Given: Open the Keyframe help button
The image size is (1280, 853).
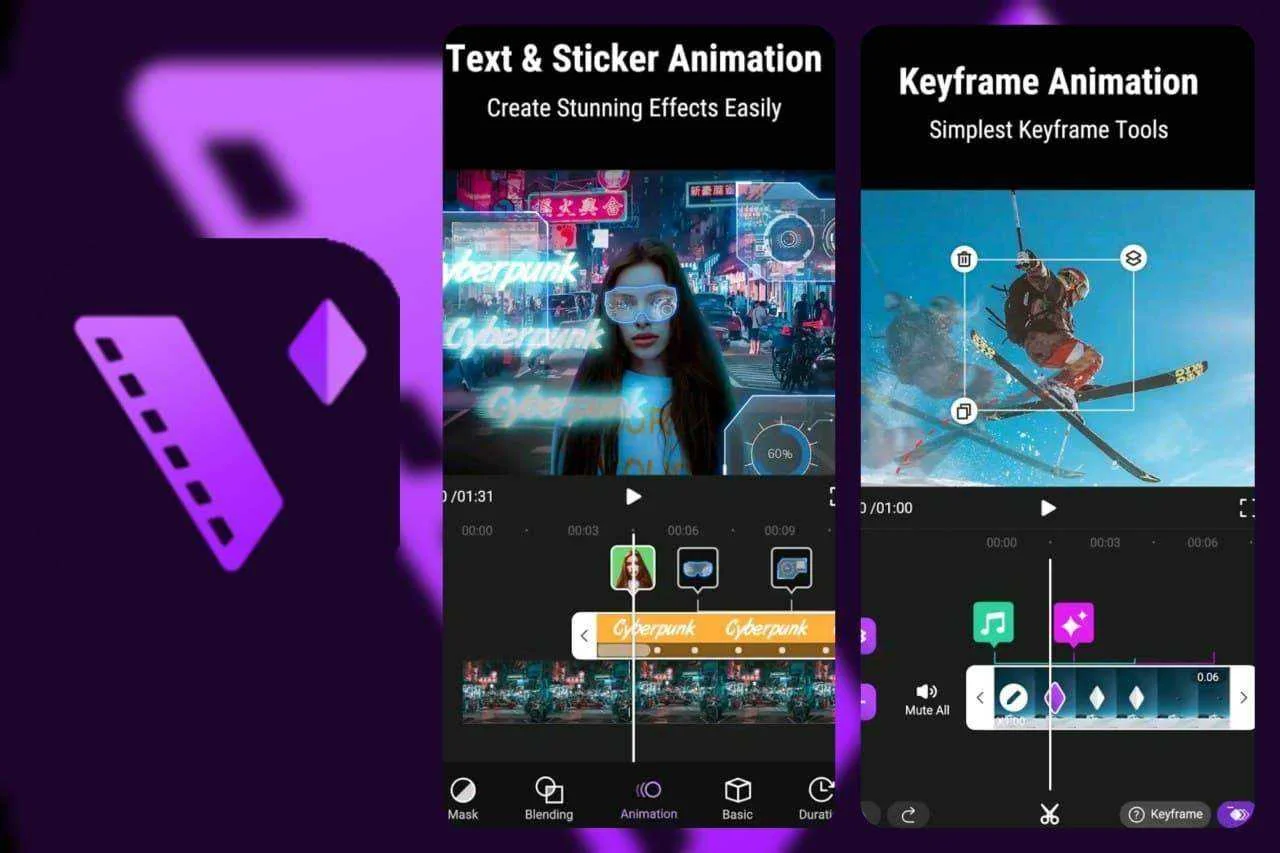Looking at the screenshot, I should pyautogui.click(x=1165, y=814).
